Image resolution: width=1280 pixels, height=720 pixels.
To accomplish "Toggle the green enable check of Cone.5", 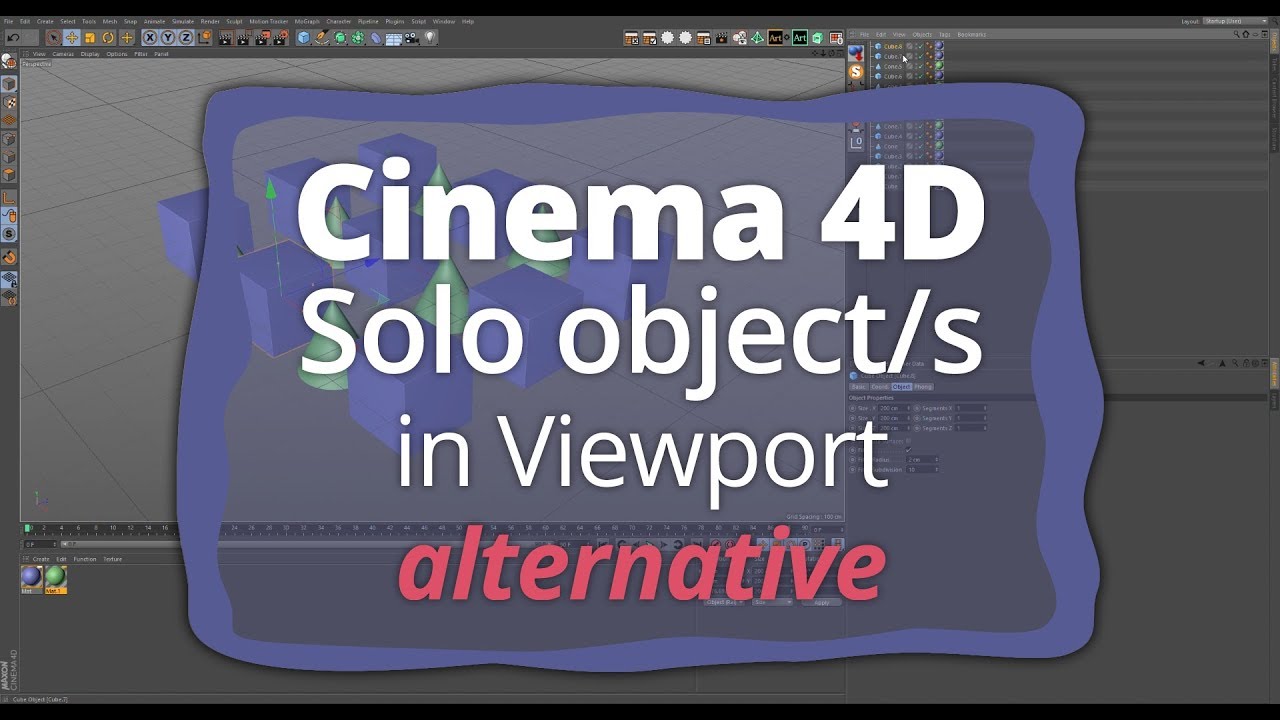I will pos(921,66).
